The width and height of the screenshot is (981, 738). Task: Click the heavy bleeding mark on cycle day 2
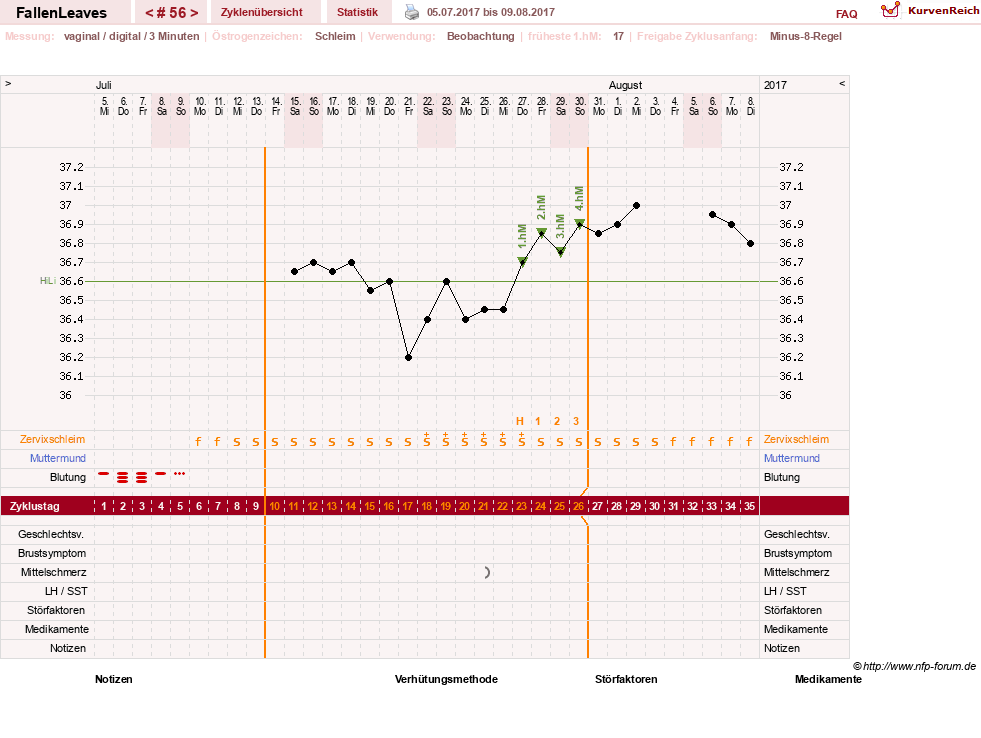tap(123, 478)
